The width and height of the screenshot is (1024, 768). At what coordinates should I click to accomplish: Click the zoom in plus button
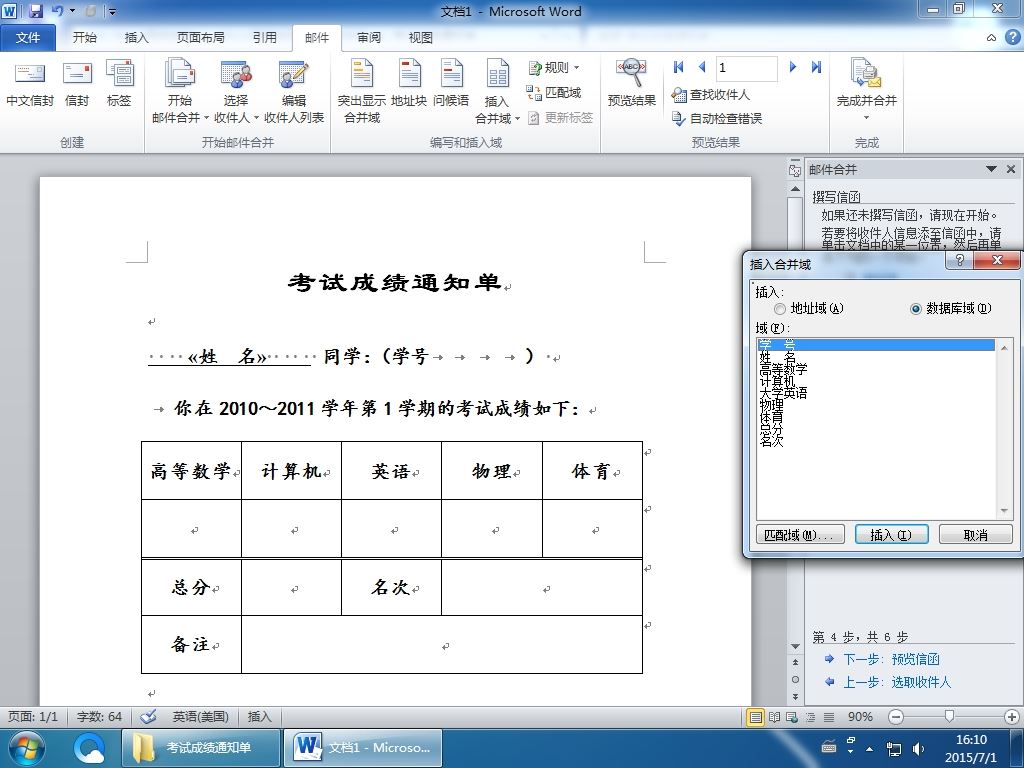pos(1012,717)
